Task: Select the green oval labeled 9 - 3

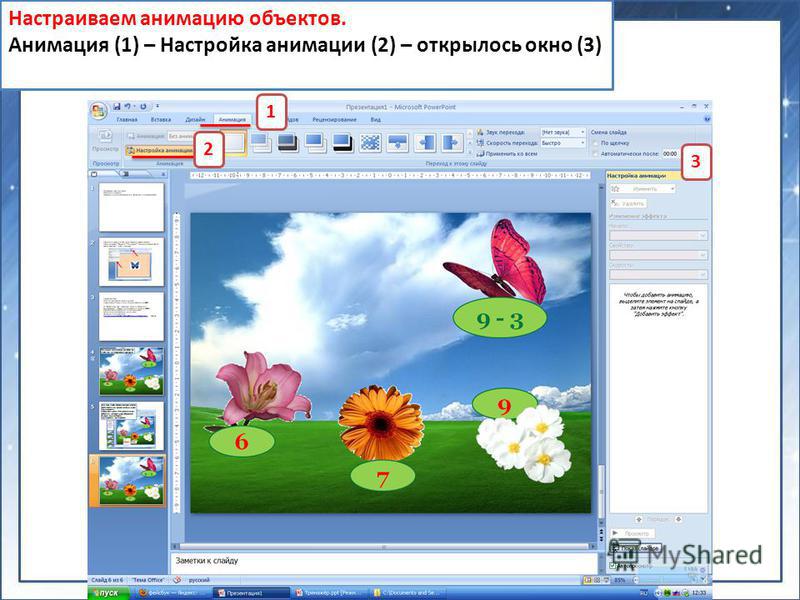Action: pyautogui.click(x=499, y=319)
